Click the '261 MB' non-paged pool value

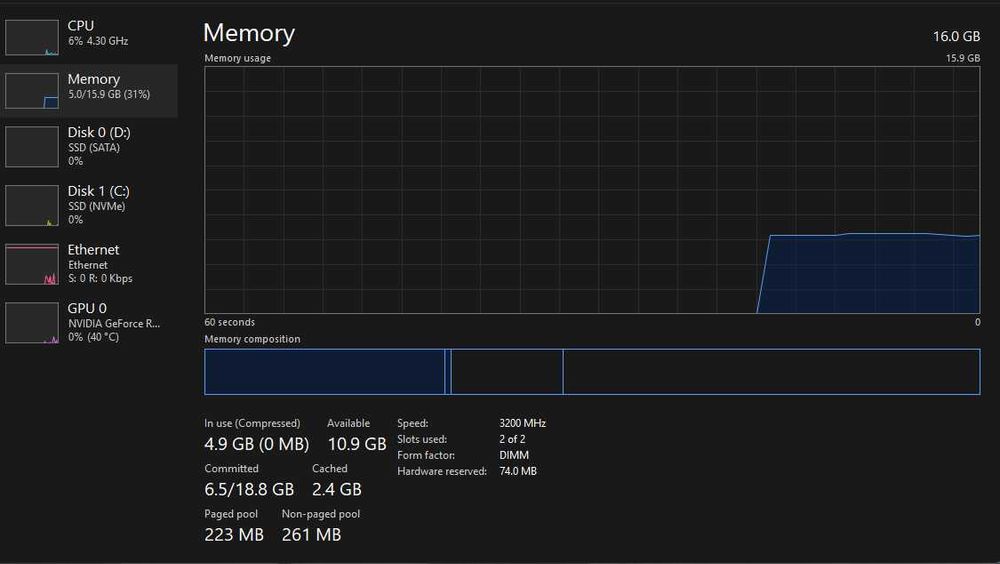[311, 535]
